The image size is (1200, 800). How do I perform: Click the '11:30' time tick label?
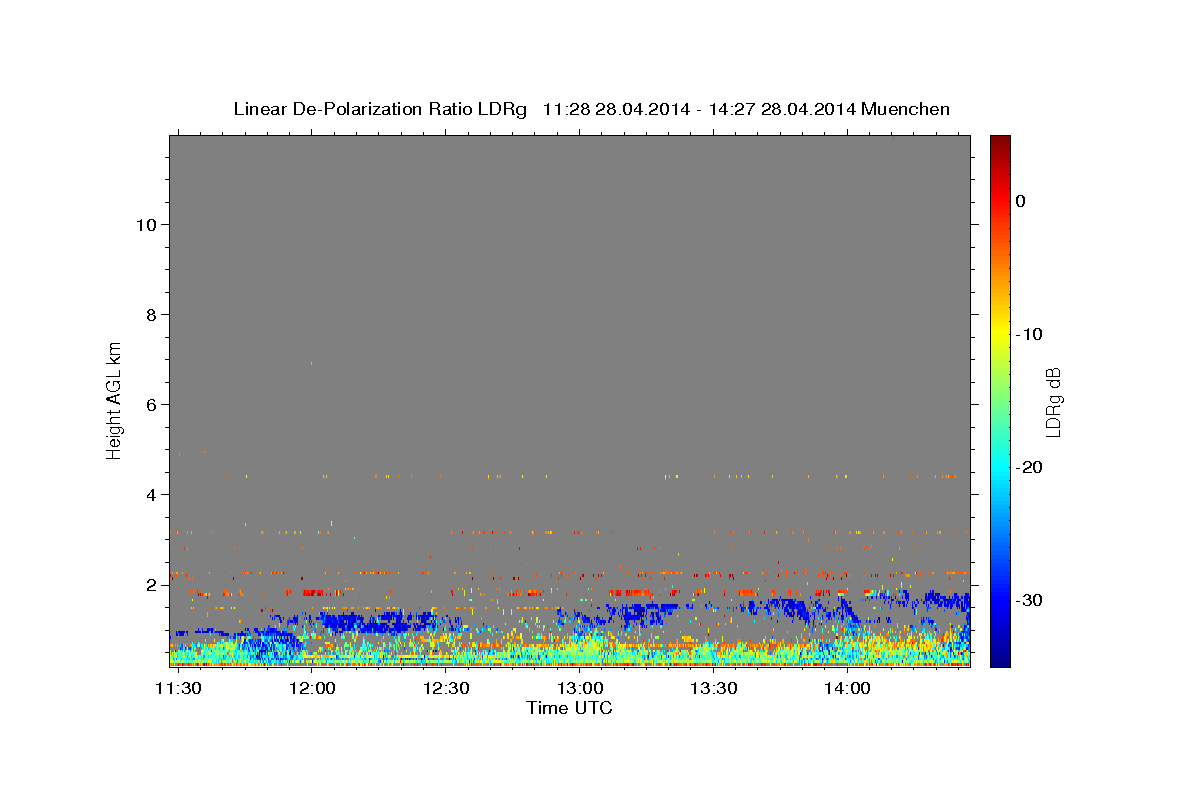click(178, 689)
